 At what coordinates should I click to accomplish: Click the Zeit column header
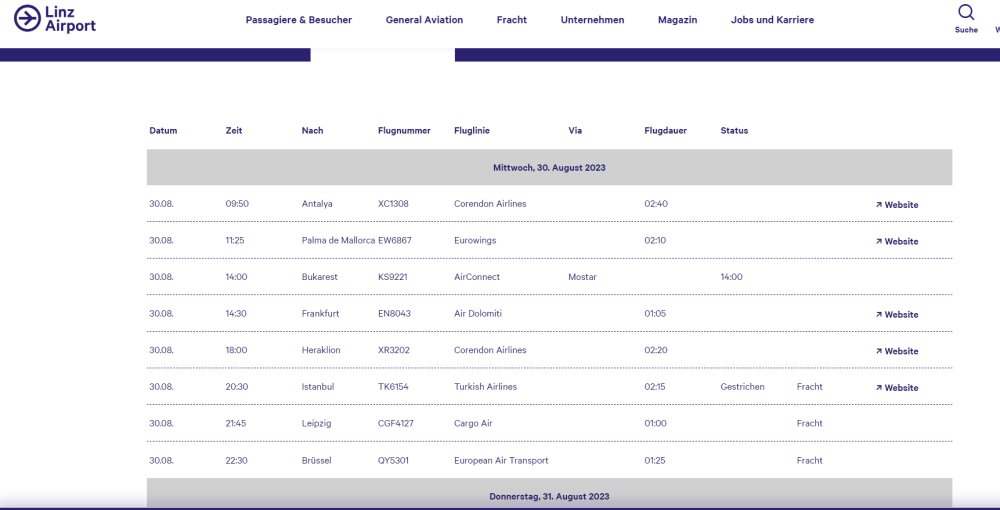[x=234, y=131]
